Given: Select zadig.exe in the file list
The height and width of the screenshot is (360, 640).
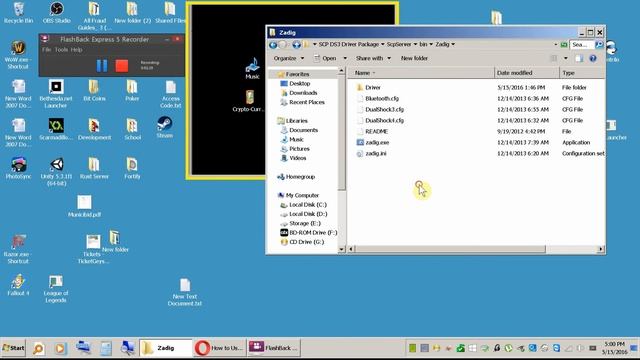Looking at the screenshot, I should [373, 142].
